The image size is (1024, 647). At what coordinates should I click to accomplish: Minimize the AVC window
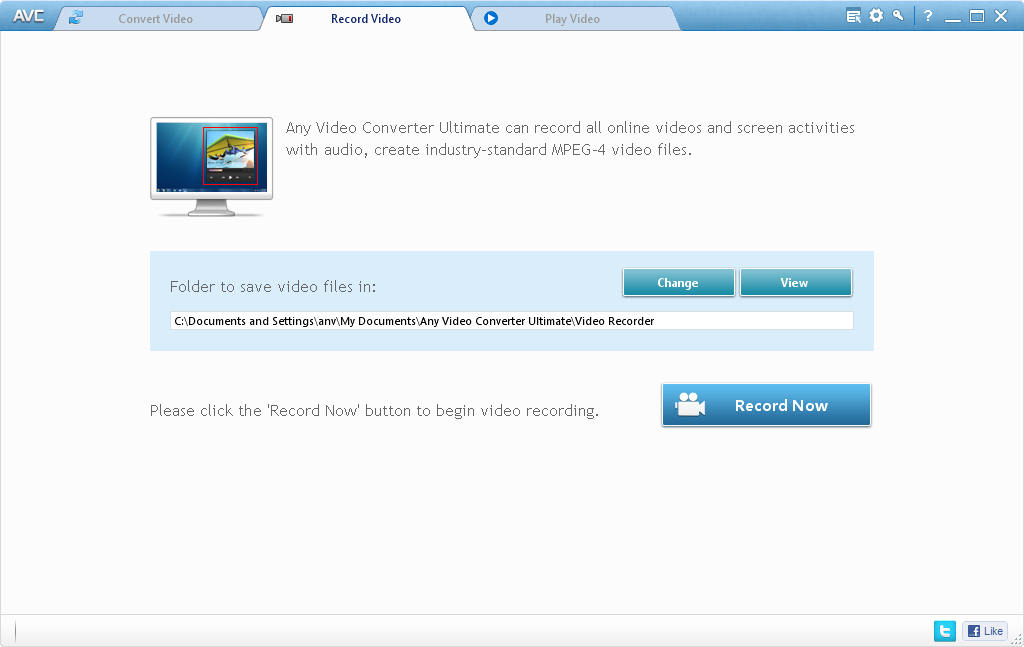click(953, 18)
